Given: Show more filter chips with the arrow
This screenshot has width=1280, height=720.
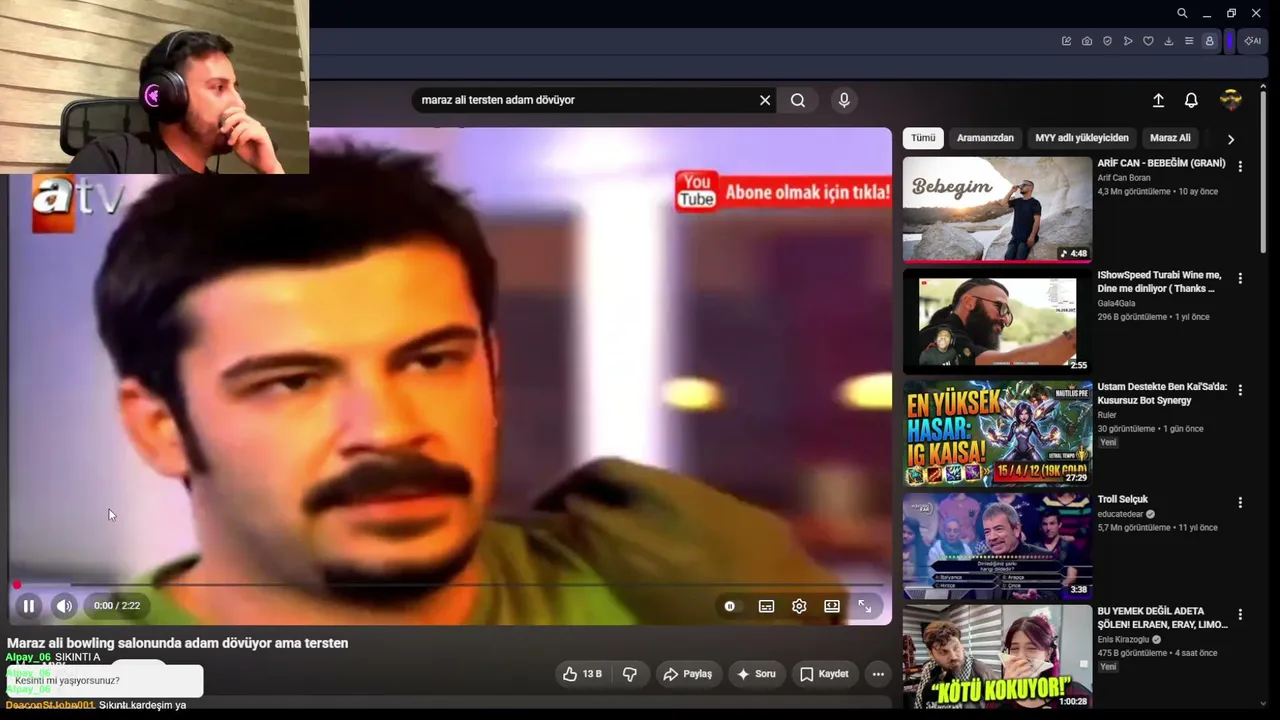Looking at the screenshot, I should (1231, 139).
